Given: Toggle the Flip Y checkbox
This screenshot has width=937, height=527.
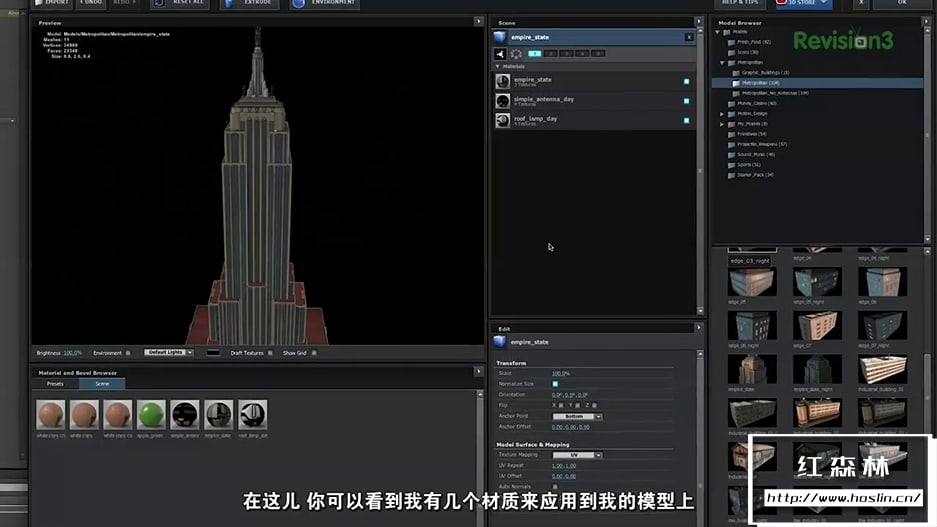Looking at the screenshot, I should (x=577, y=406).
